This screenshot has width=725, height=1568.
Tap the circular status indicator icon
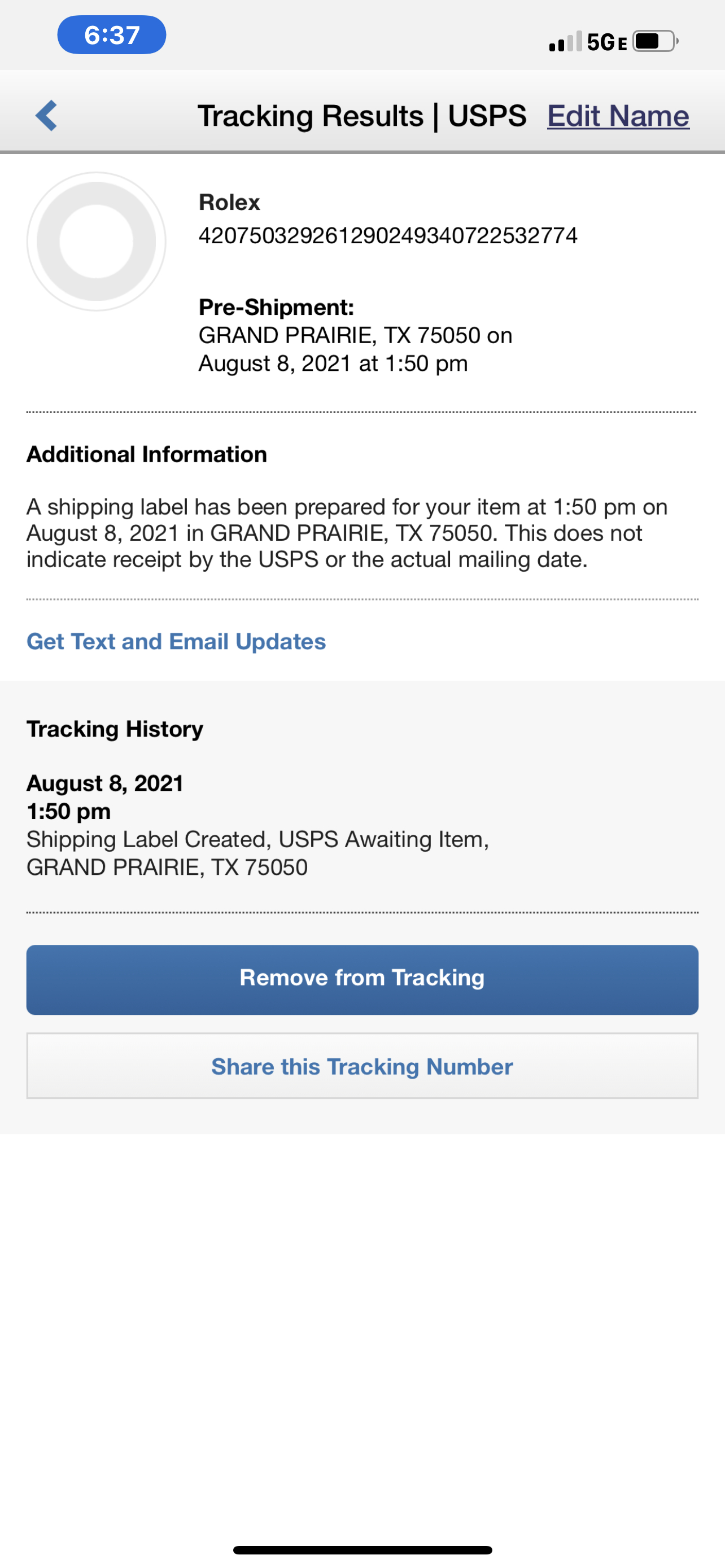click(96, 242)
